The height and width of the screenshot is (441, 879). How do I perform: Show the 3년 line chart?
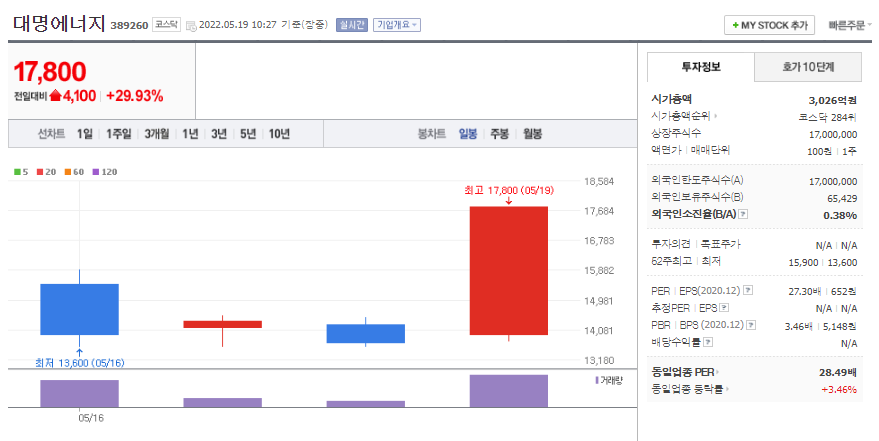(219, 134)
